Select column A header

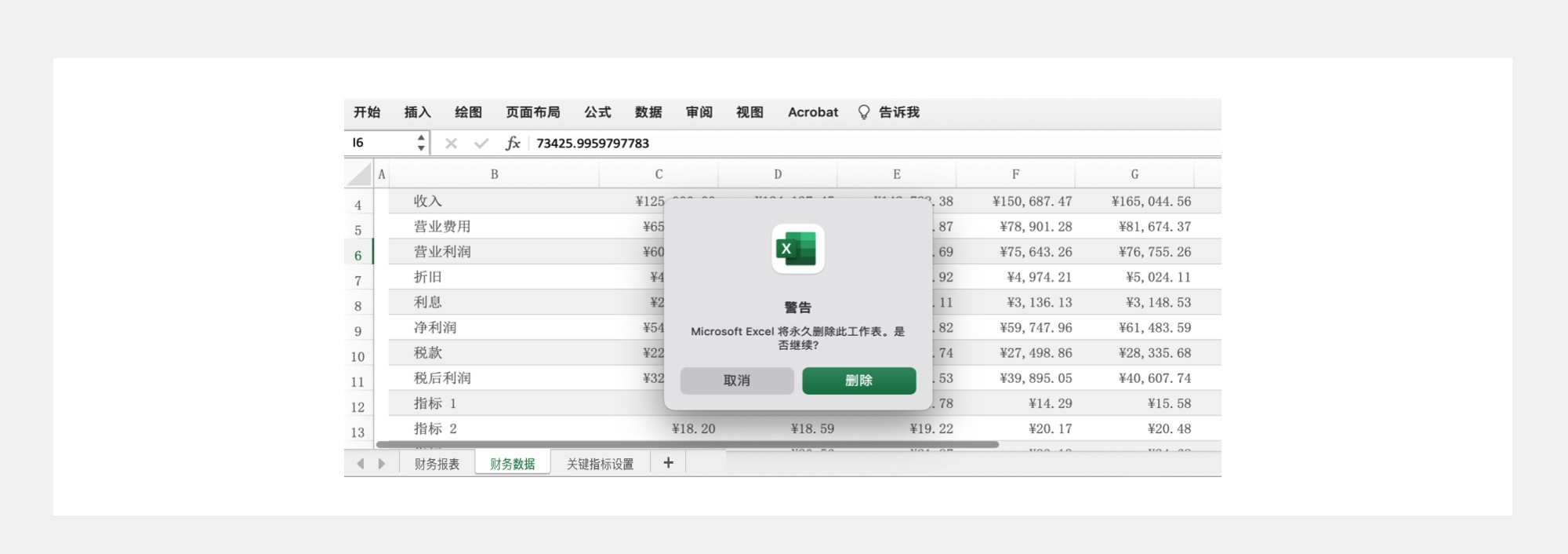(382, 174)
